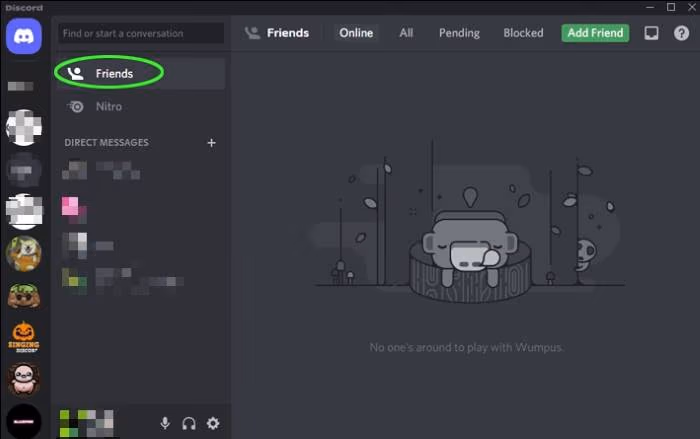Open the Help question mark
Viewport: 700px width, 439px height.
click(x=681, y=33)
